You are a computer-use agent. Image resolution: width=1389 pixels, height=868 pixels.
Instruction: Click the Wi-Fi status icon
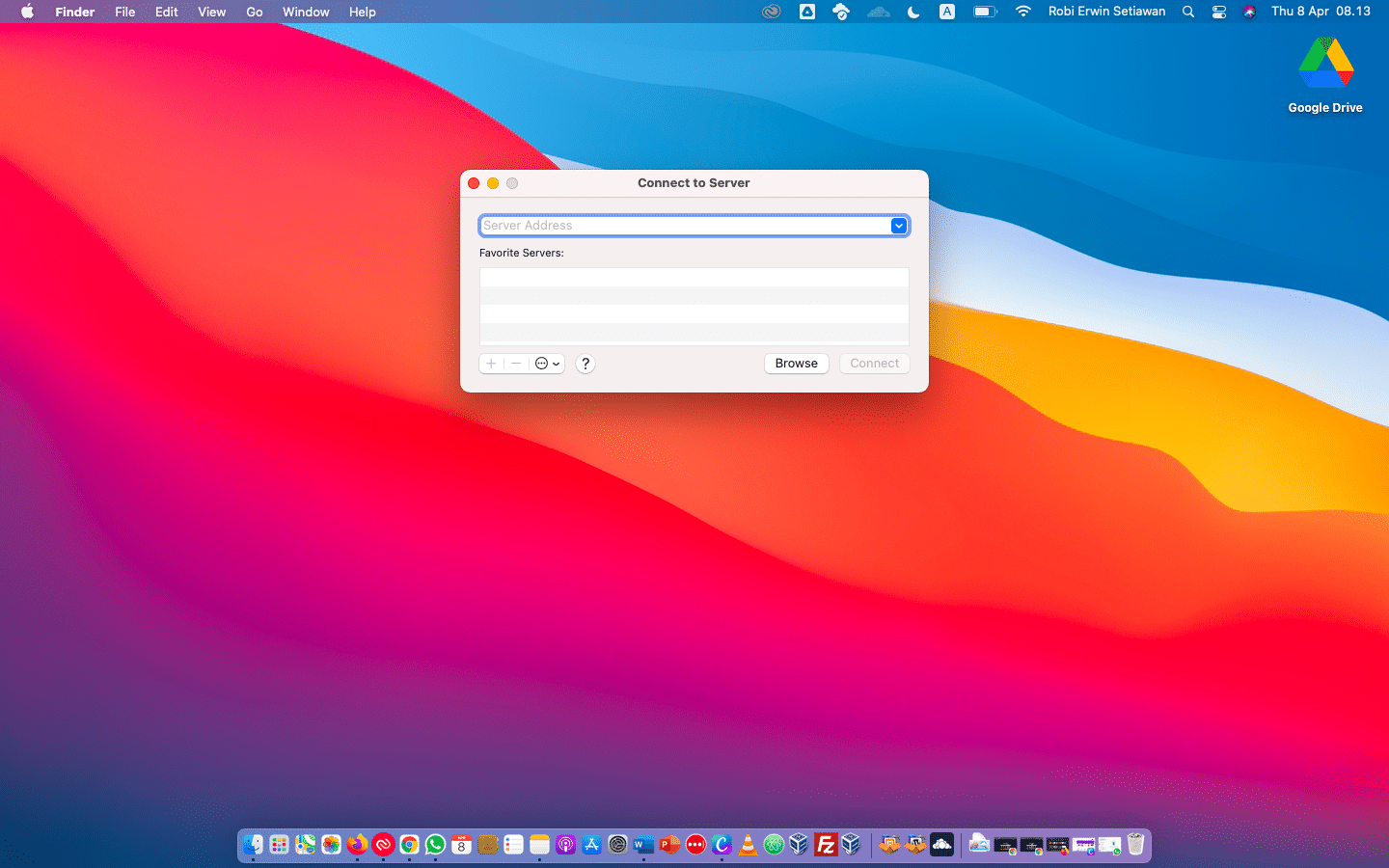coord(1023,12)
